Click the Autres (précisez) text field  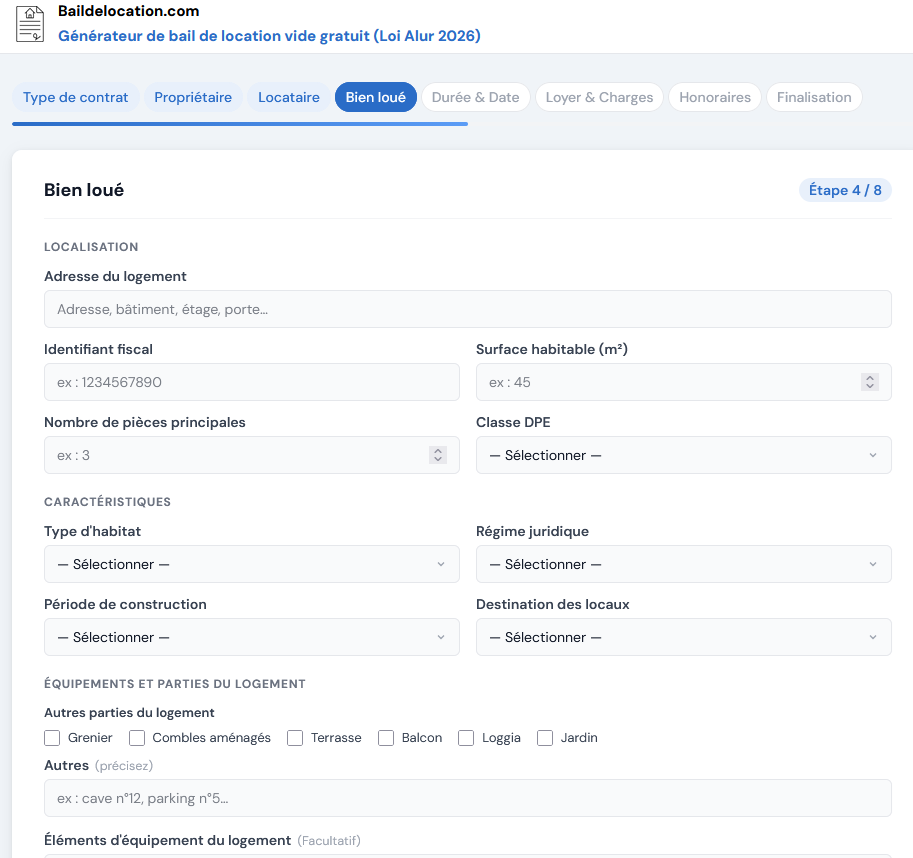(x=468, y=798)
